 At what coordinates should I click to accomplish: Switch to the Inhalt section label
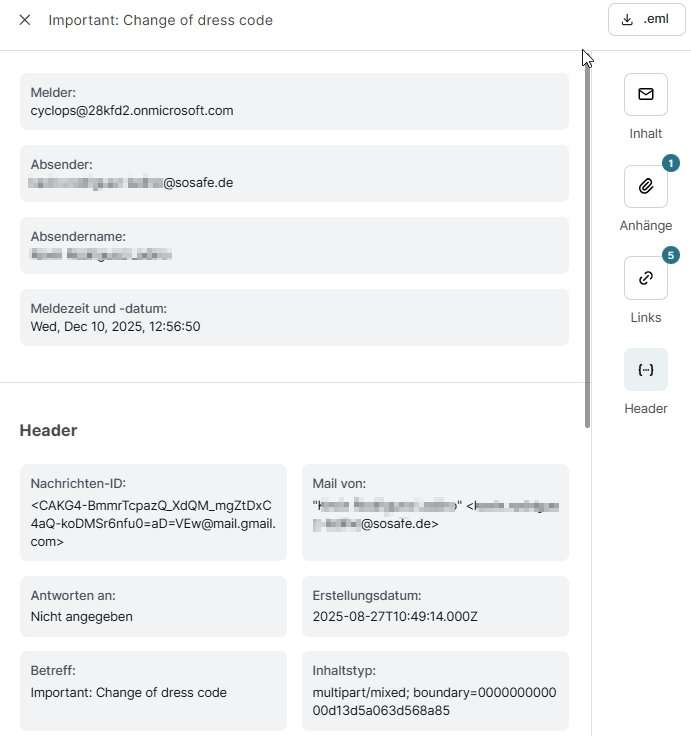646,133
